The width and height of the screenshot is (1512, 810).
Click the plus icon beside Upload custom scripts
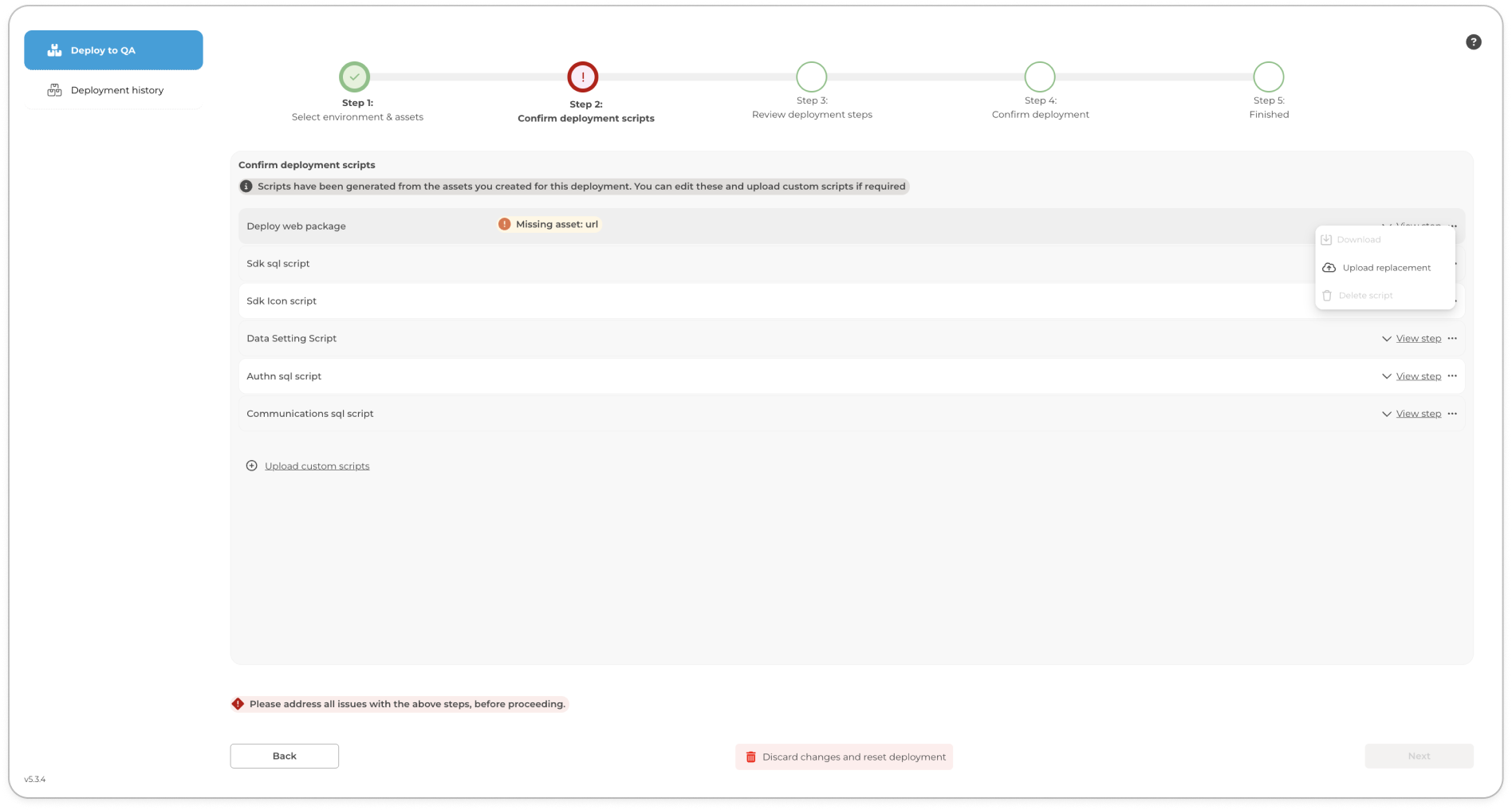[252, 466]
